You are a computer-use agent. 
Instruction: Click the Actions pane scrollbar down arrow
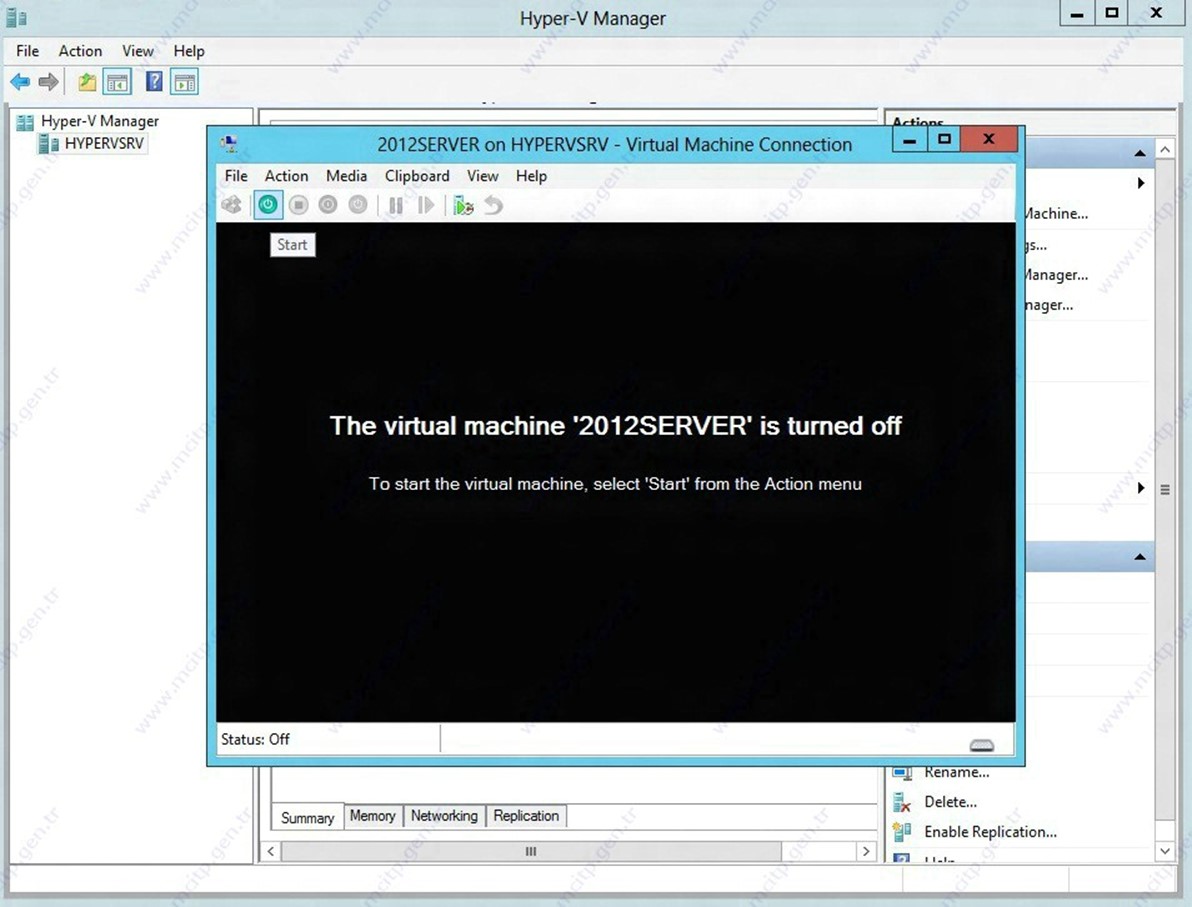coord(1165,852)
